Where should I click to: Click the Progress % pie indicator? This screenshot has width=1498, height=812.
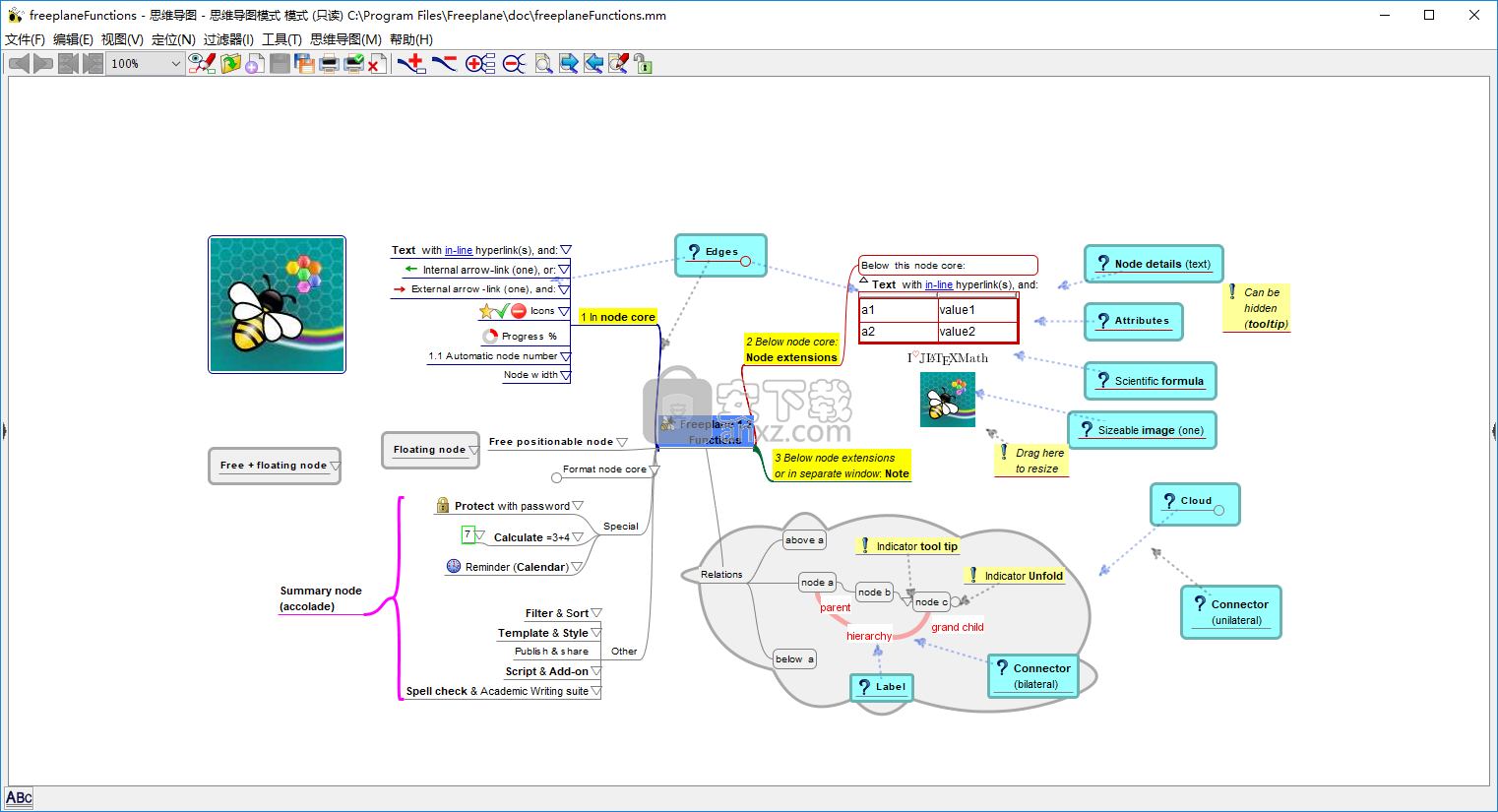[x=490, y=337]
